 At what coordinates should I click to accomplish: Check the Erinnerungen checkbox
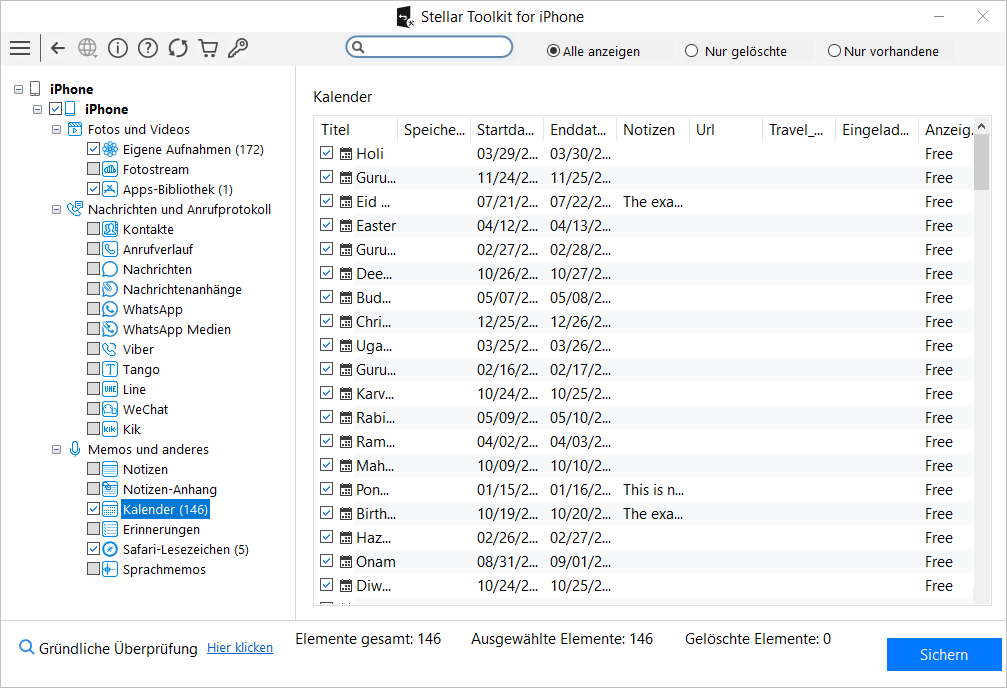point(93,529)
